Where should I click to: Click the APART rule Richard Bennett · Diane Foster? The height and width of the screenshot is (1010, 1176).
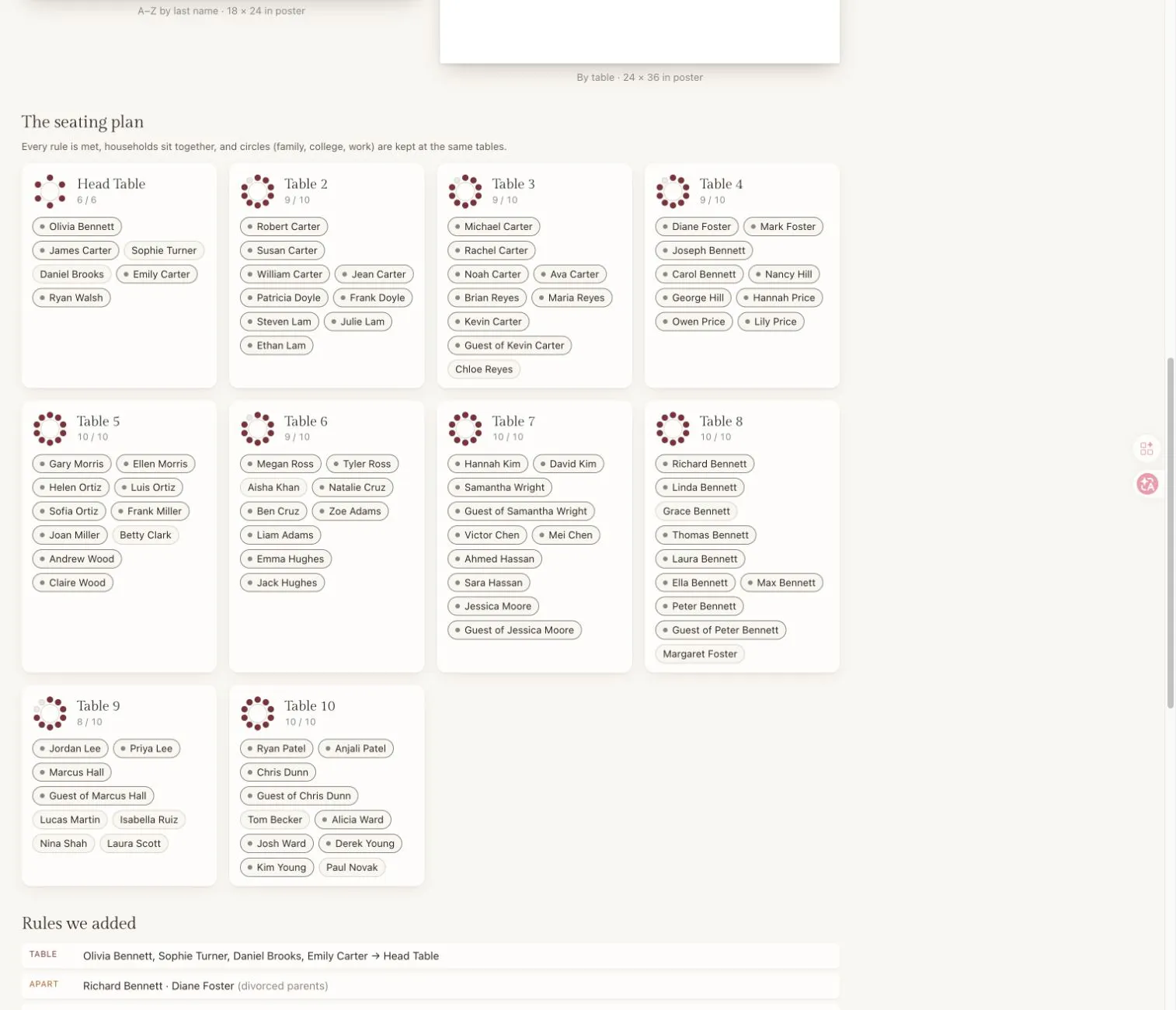430,986
